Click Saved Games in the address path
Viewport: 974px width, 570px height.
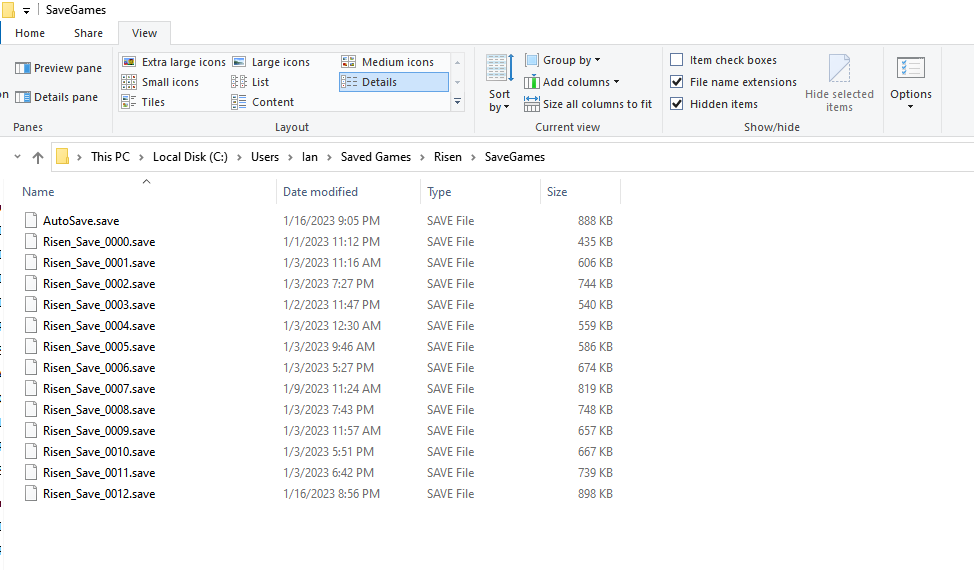click(369, 157)
